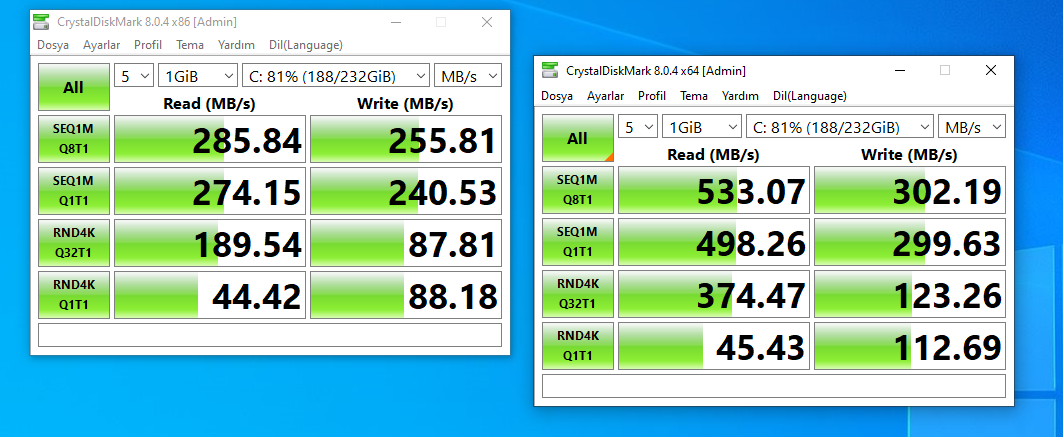Screen dimensions: 1063x437
Task: Open Dosya menu in x64 window
Action: click(557, 96)
